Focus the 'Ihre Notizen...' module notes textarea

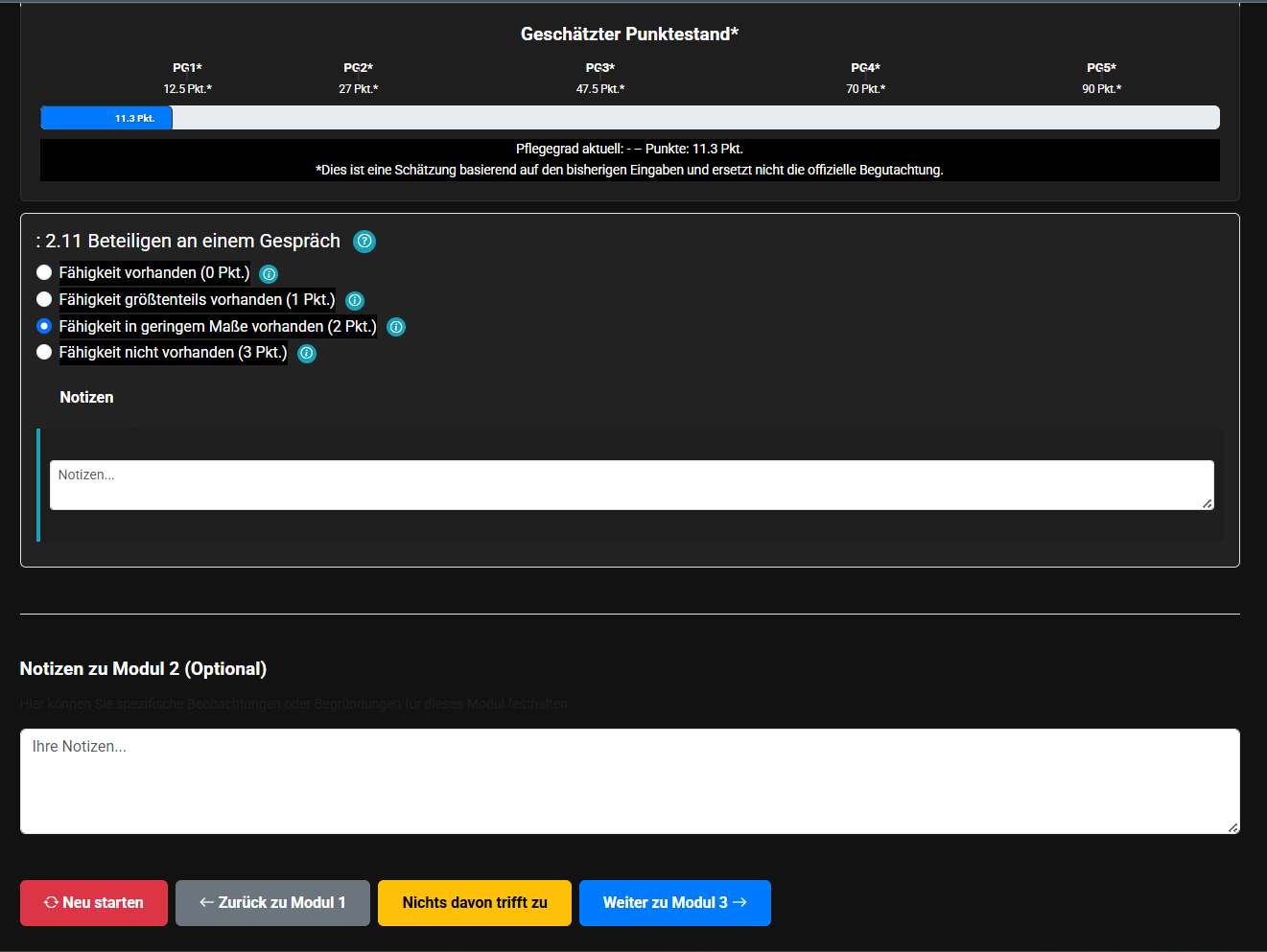point(629,781)
